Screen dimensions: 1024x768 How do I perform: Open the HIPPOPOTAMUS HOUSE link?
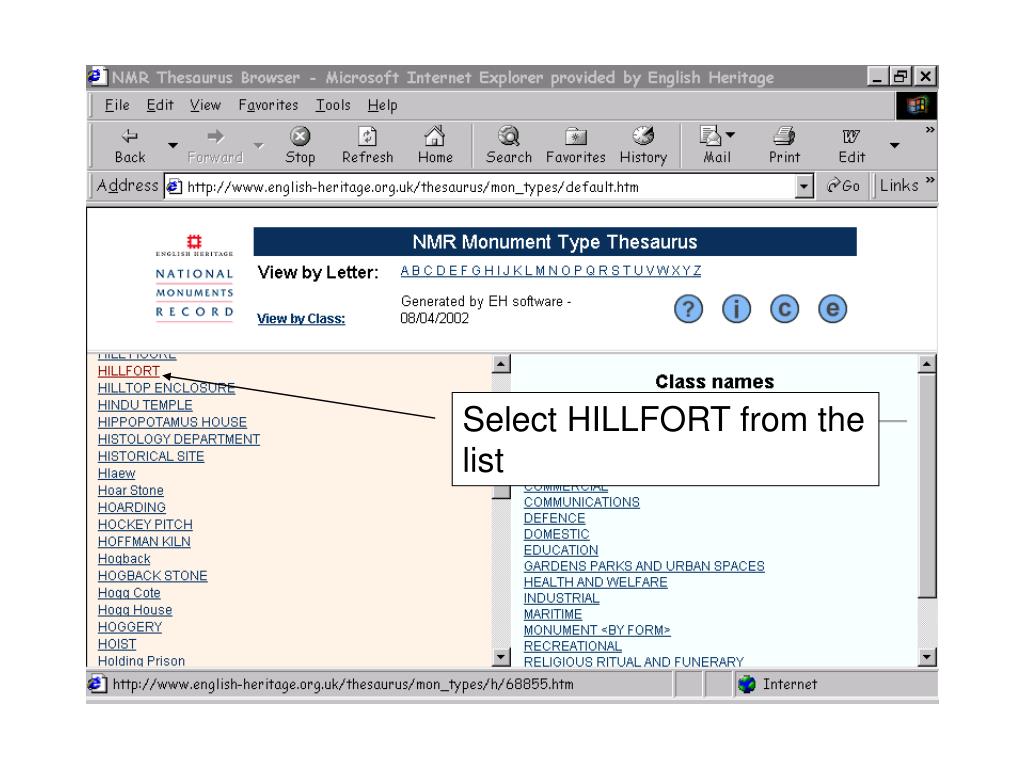click(x=172, y=422)
